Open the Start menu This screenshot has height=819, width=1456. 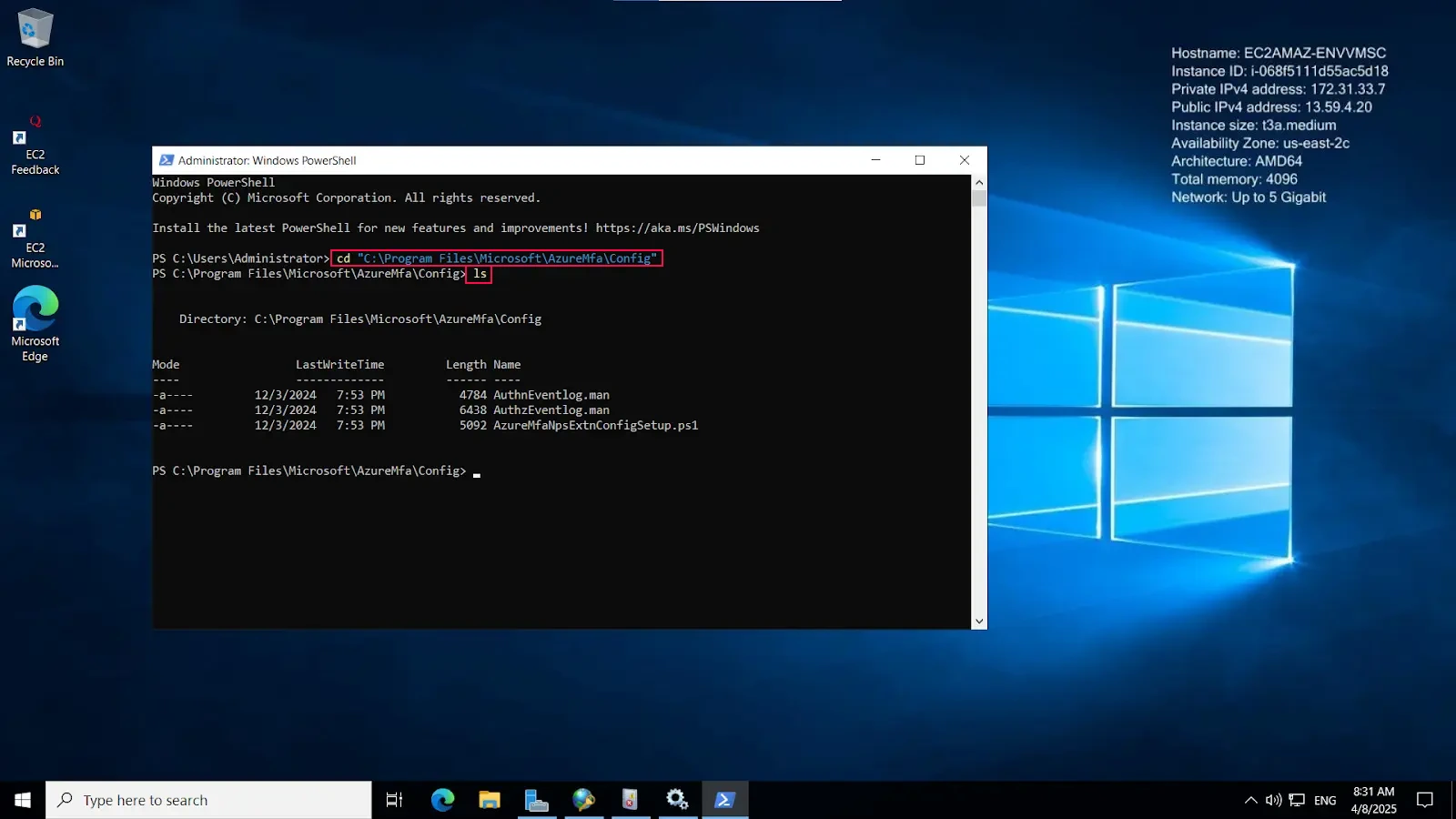(x=20, y=800)
